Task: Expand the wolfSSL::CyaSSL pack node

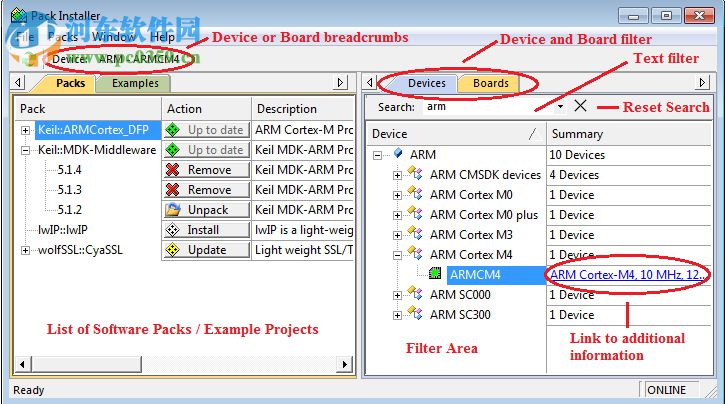Action: tap(25, 250)
